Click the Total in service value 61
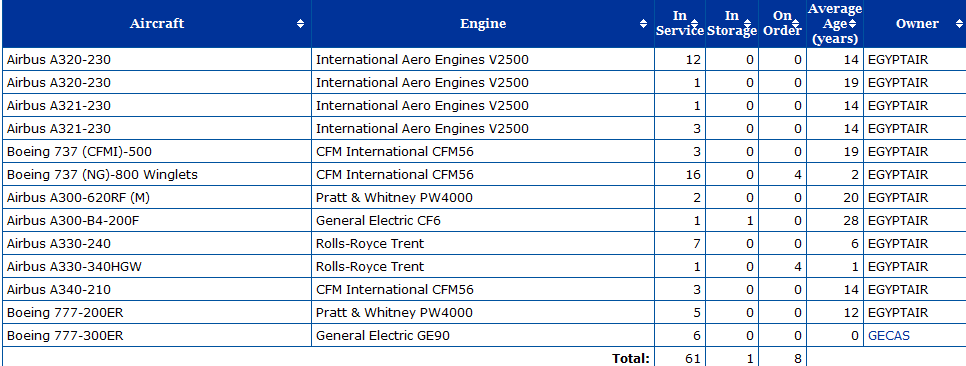The image size is (966, 366). pyautogui.click(x=692, y=358)
